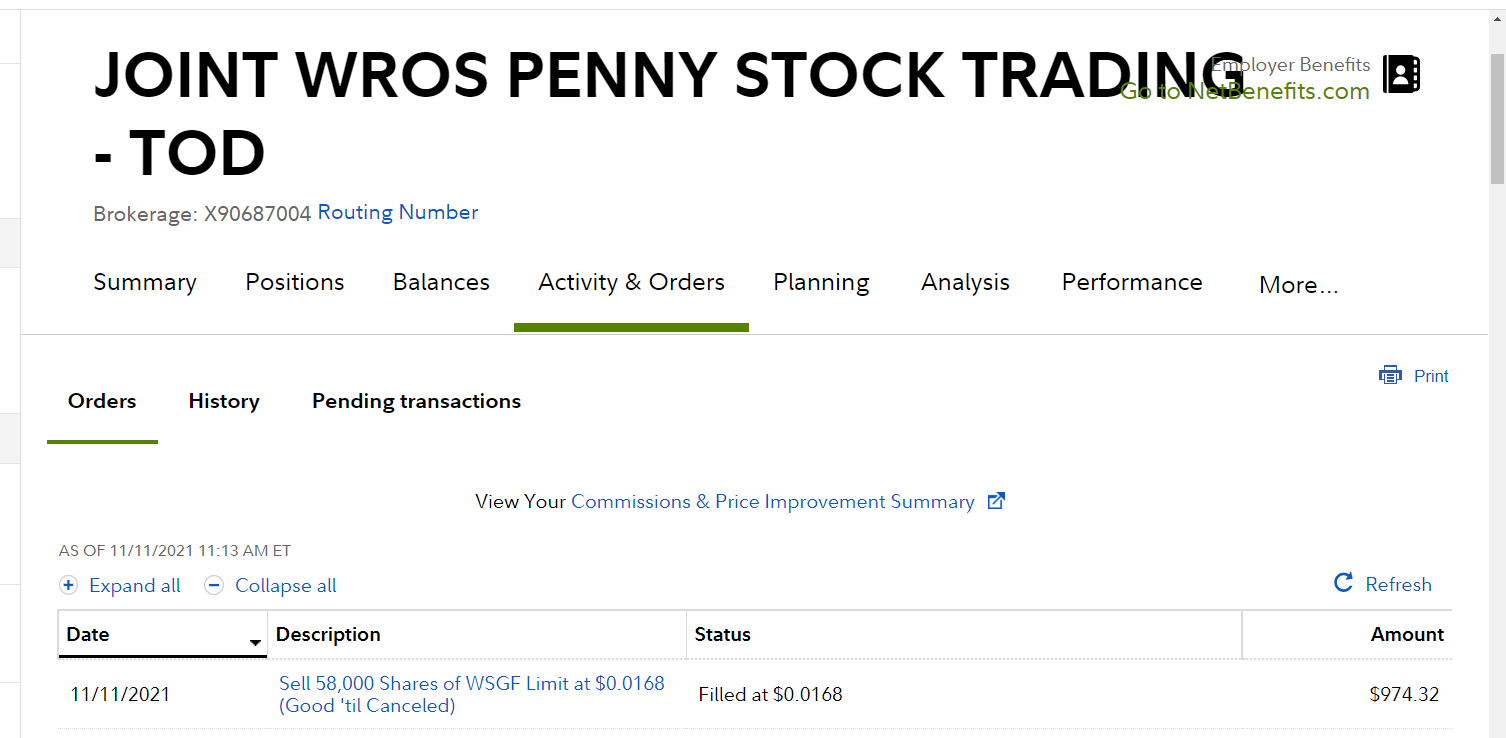Viewport: 1506px width, 738px height.
Task: Click the minus icon for Collapse all
Action: pos(214,586)
